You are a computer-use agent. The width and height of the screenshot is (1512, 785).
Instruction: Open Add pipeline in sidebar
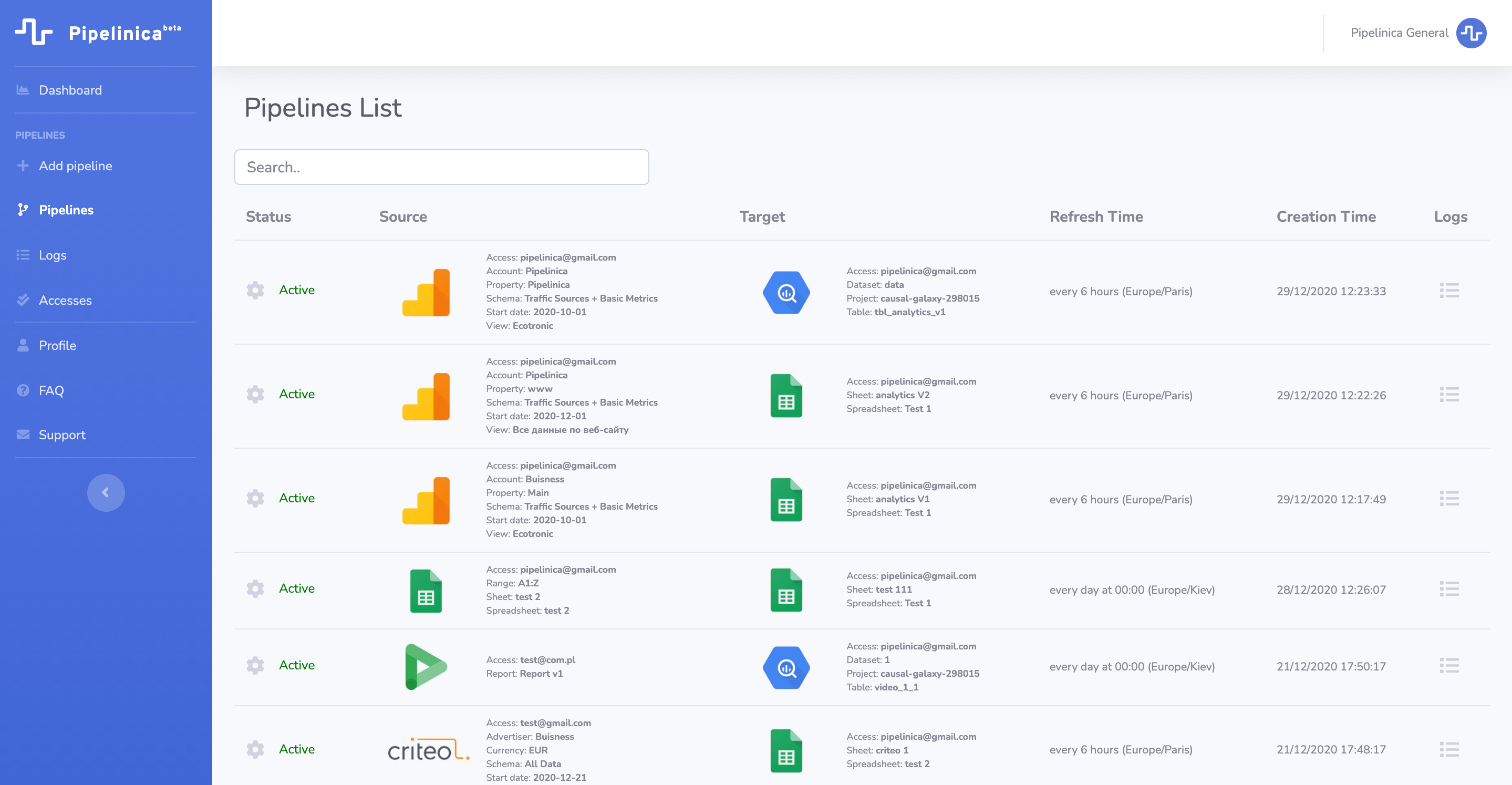pyautogui.click(x=75, y=166)
